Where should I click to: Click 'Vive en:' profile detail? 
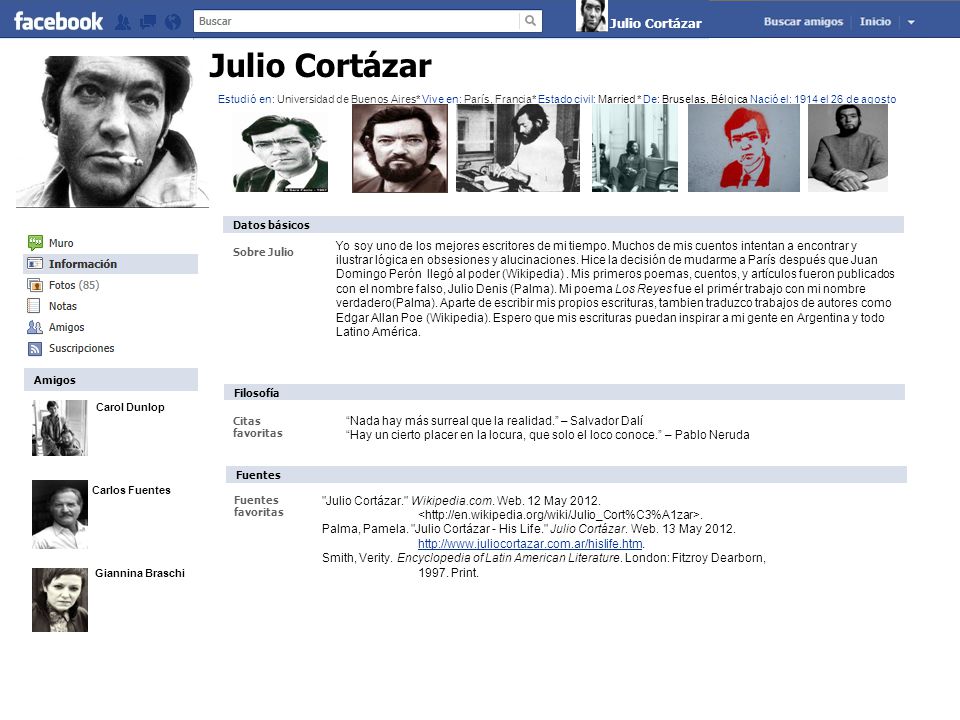441,99
